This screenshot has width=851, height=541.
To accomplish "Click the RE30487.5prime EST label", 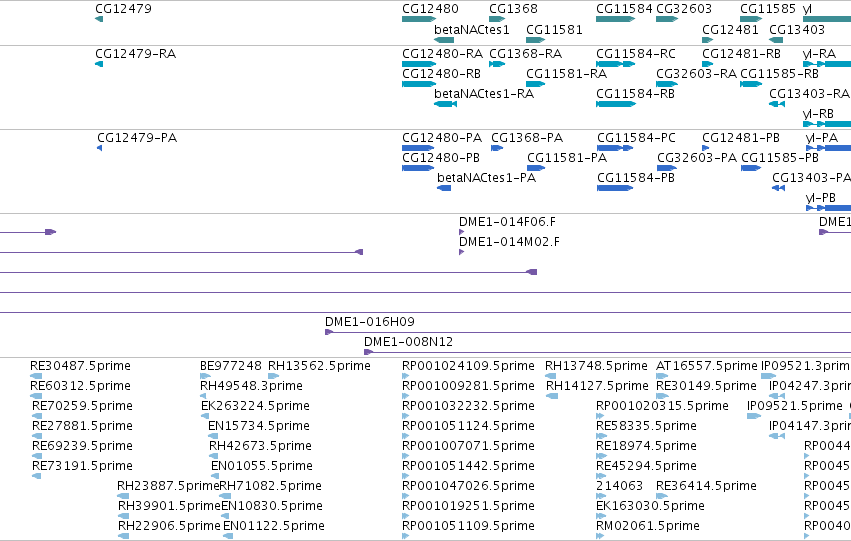I will pos(80,366).
